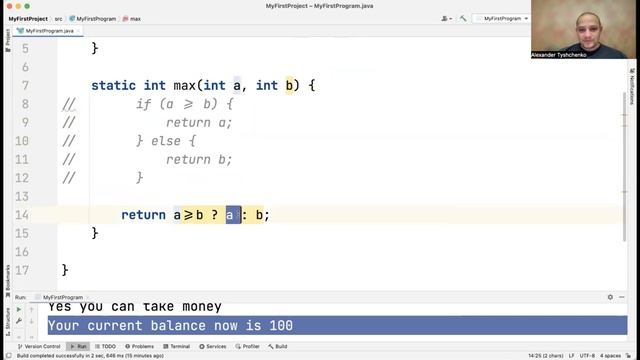The image size is (640, 360).
Task: Click src in breadcrumb bar
Action: (58, 19)
